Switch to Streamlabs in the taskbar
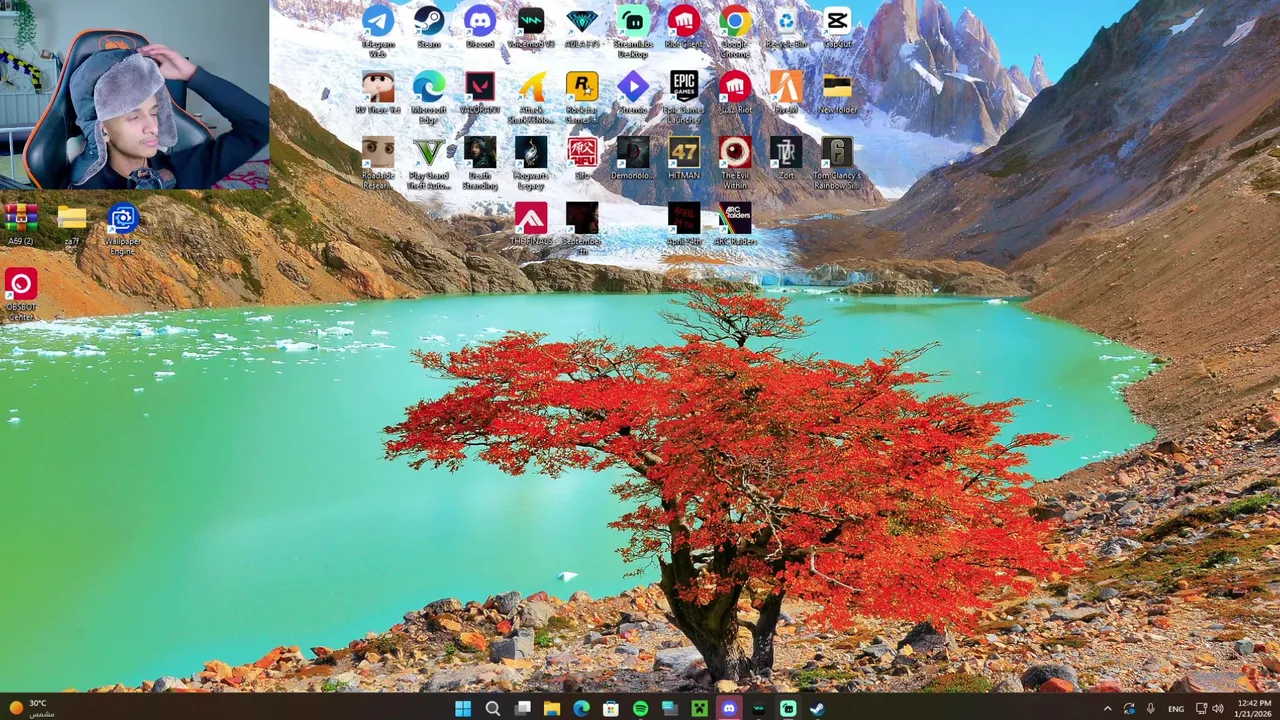 pos(788,708)
